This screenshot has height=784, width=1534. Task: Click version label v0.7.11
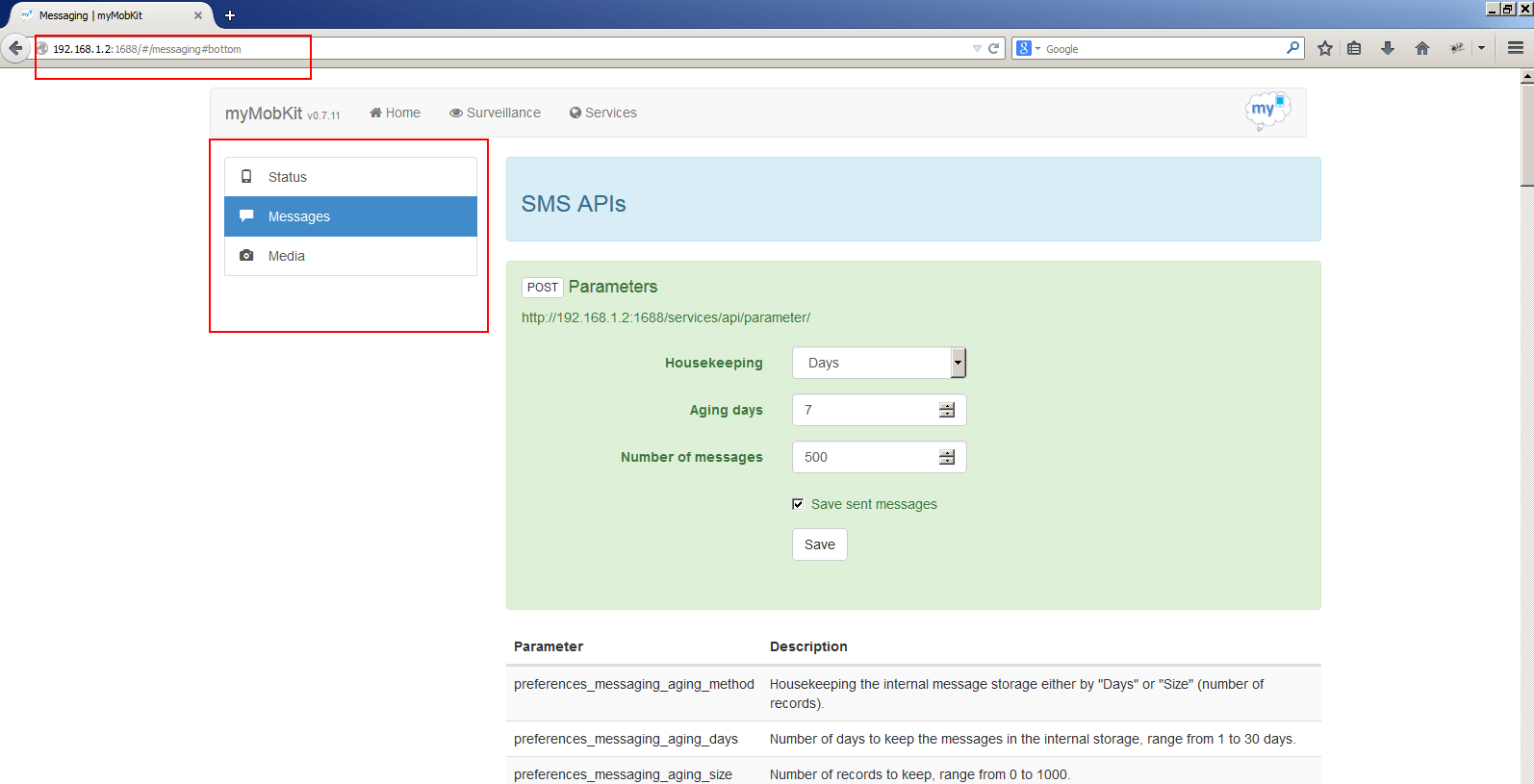tap(323, 115)
